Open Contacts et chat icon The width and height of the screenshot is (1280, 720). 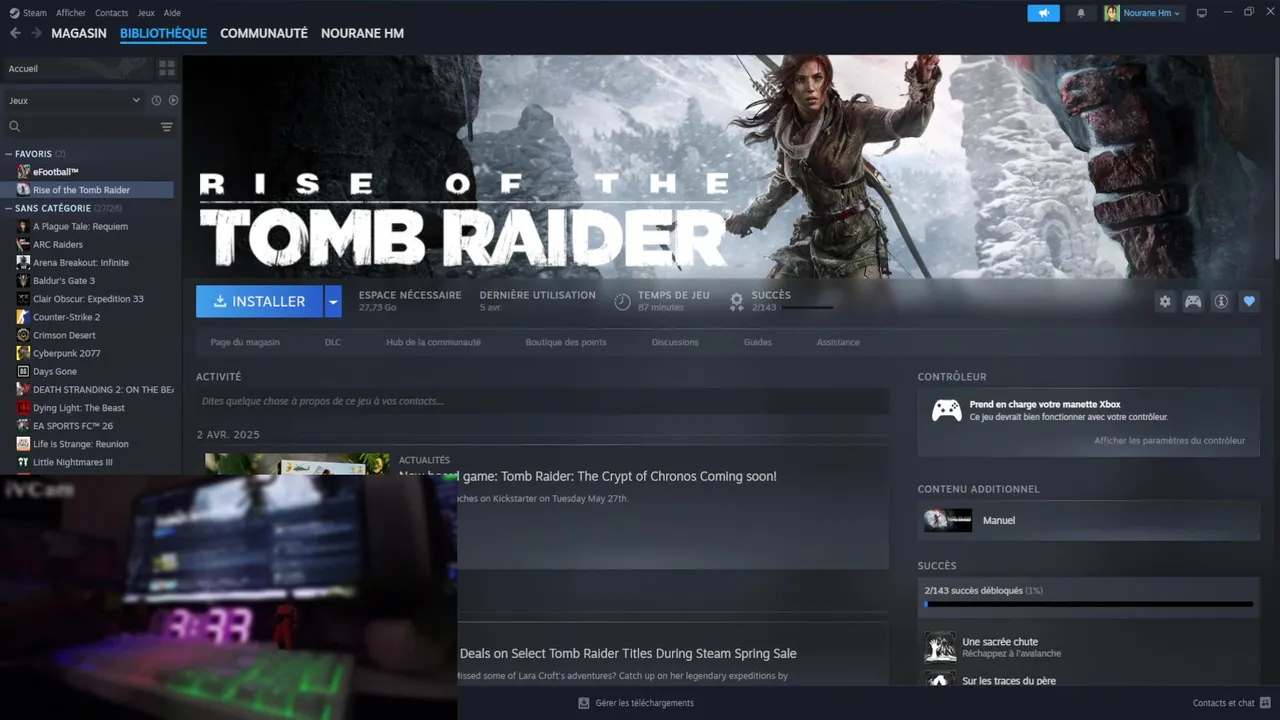pos(1266,703)
